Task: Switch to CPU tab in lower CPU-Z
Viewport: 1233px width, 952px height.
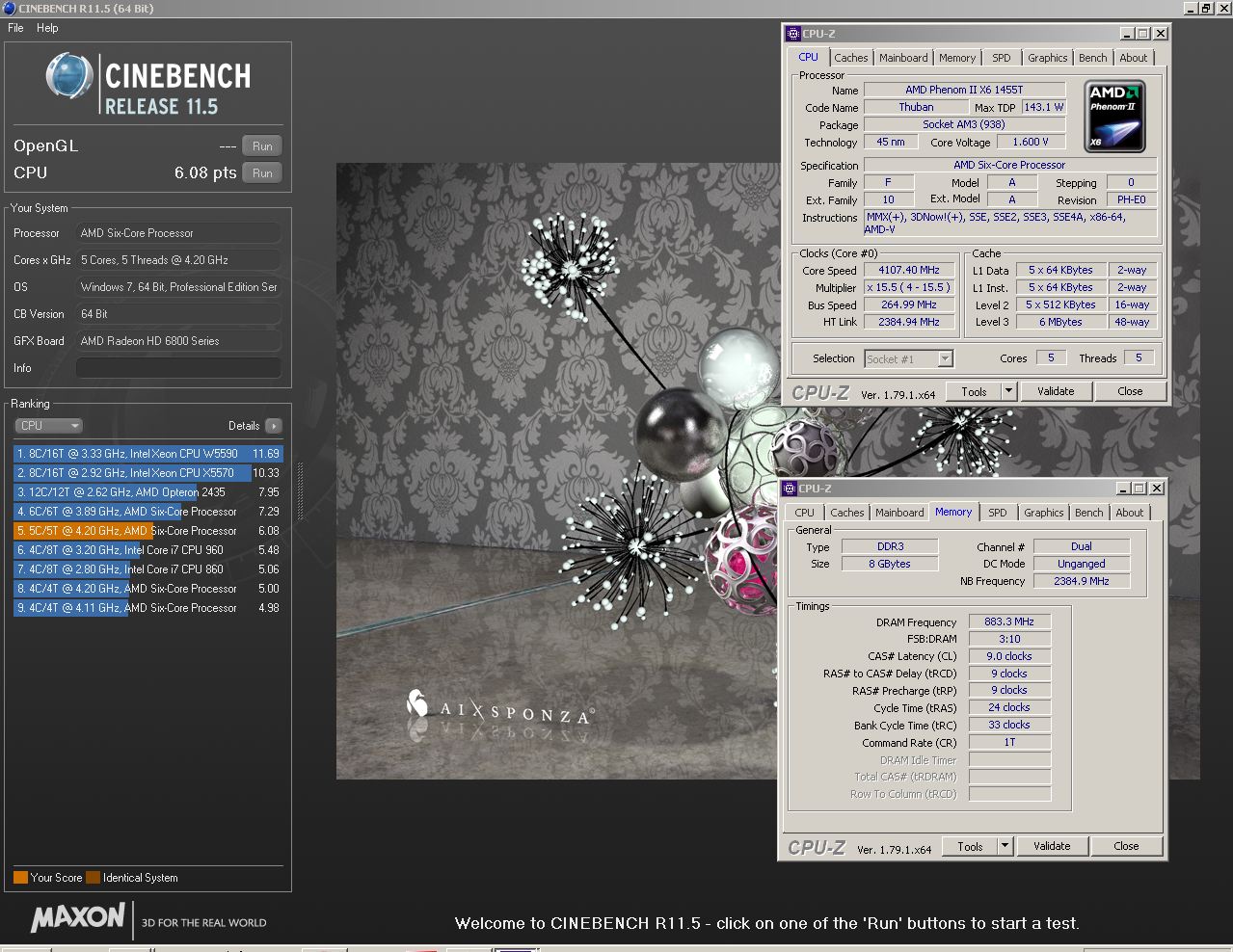Action: 804,513
